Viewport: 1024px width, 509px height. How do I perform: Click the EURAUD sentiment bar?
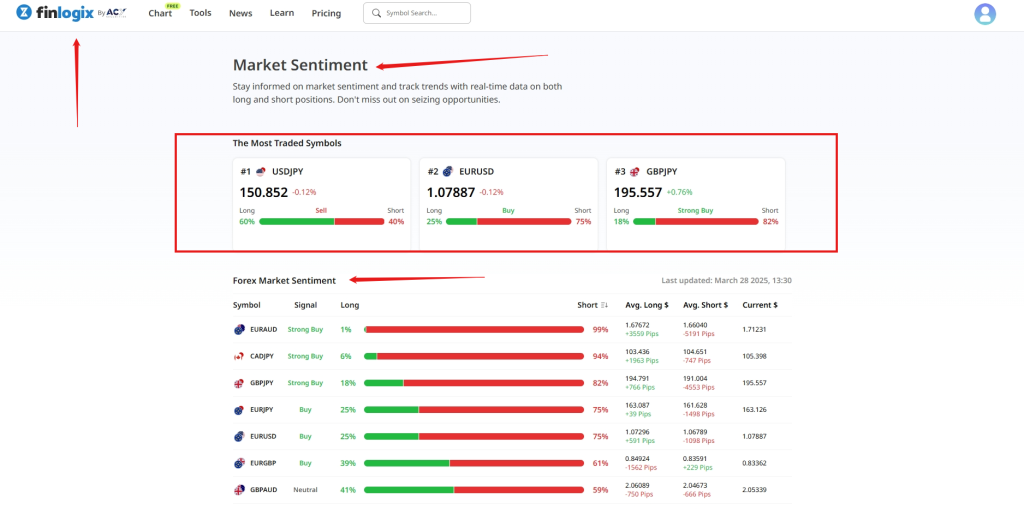(474, 329)
